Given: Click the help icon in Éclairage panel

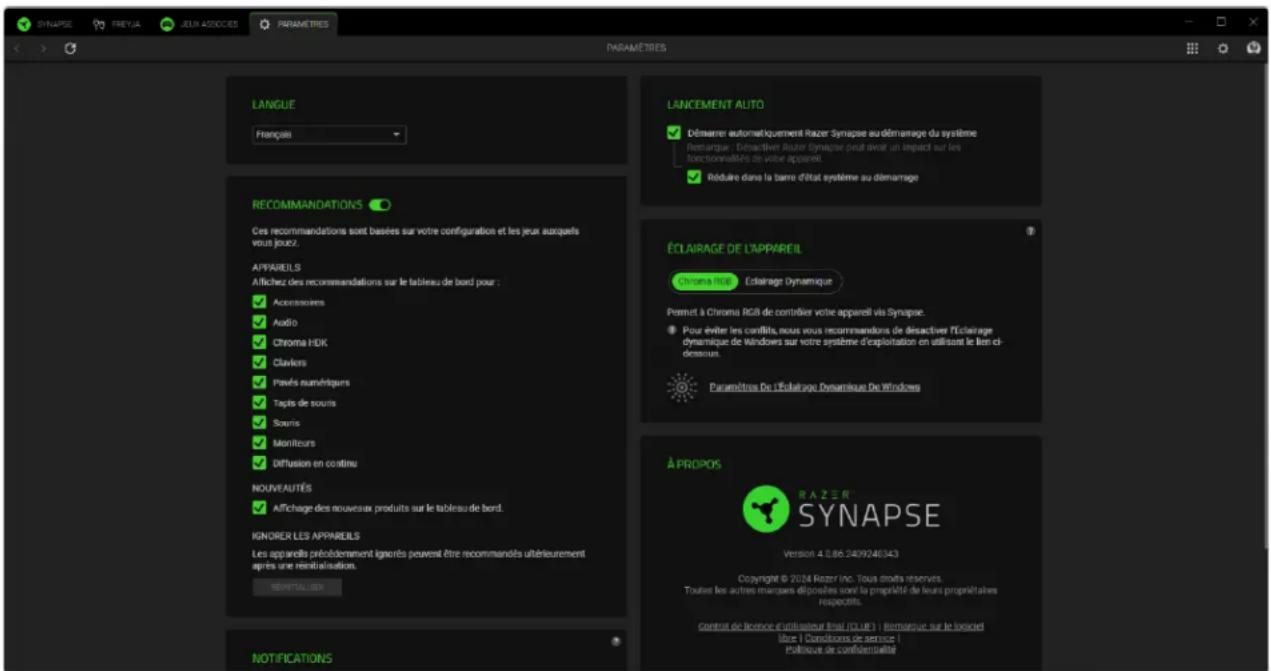Looking at the screenshot, I should tap(1030, 231).
